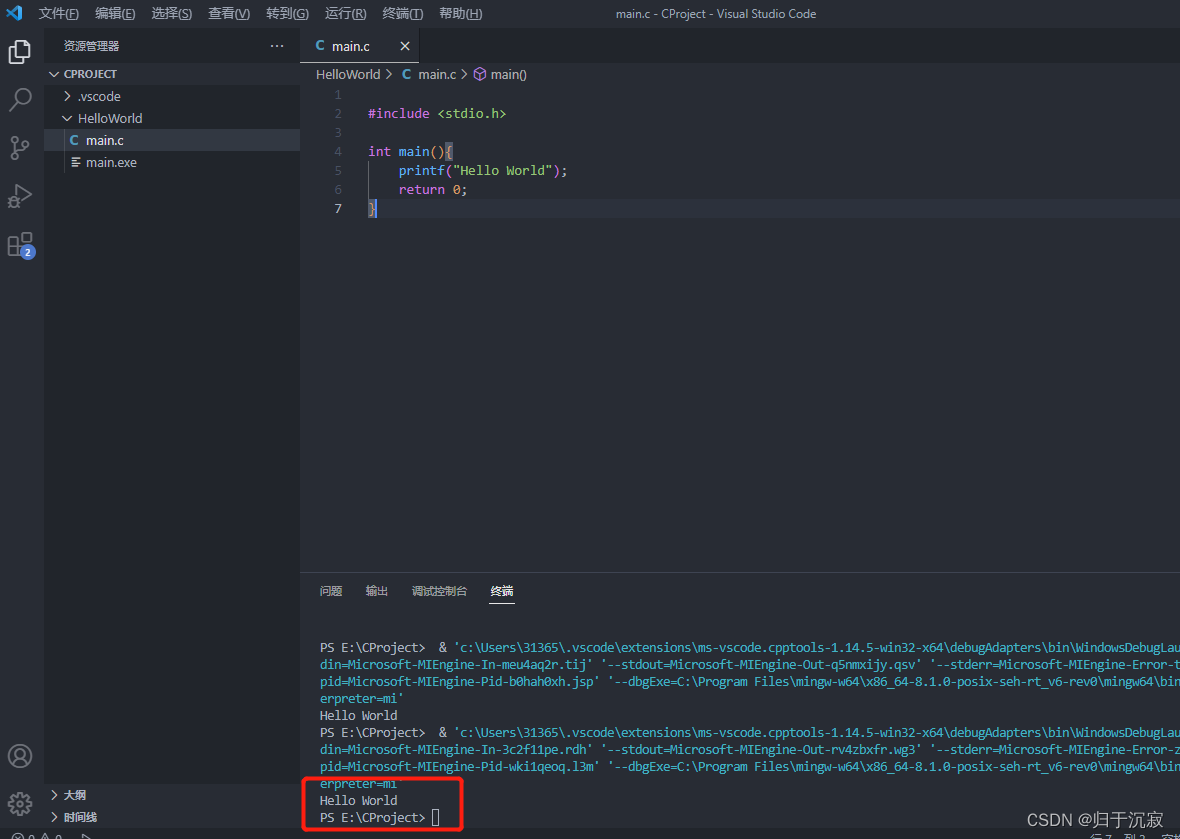Click the first Hello World terminal output
The image size is (1180, 839).
pyautogui.click(x=358, y=715)
